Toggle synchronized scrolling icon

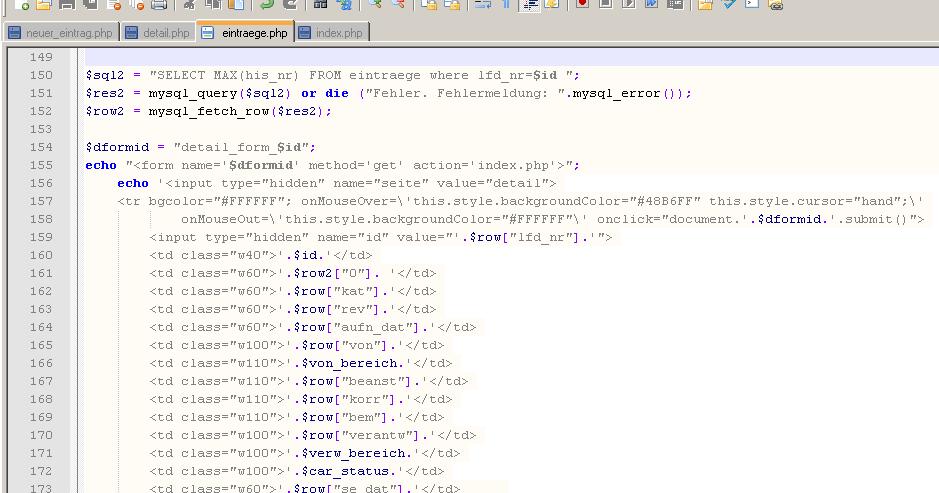pos(428,5)
